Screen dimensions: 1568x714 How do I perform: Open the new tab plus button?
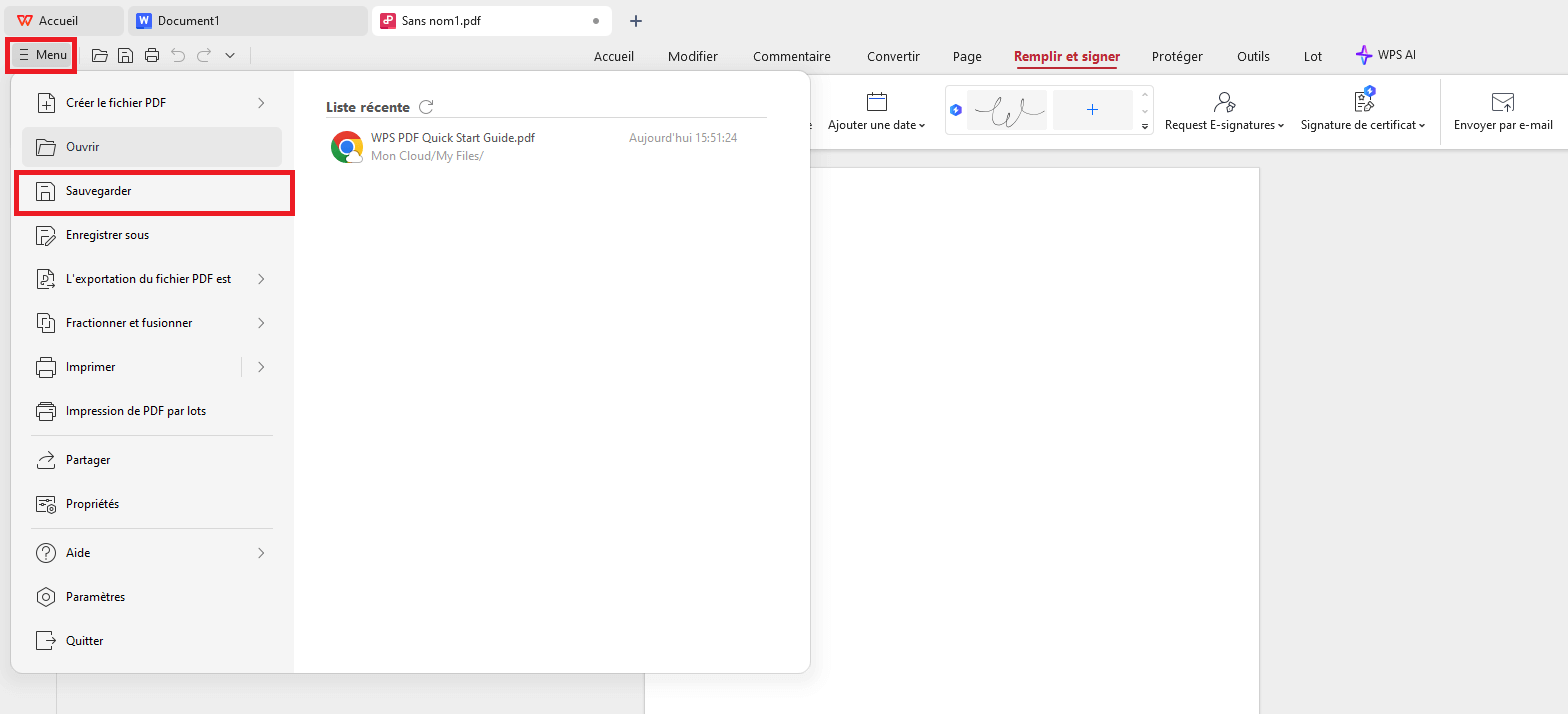(x=636, y=21)
